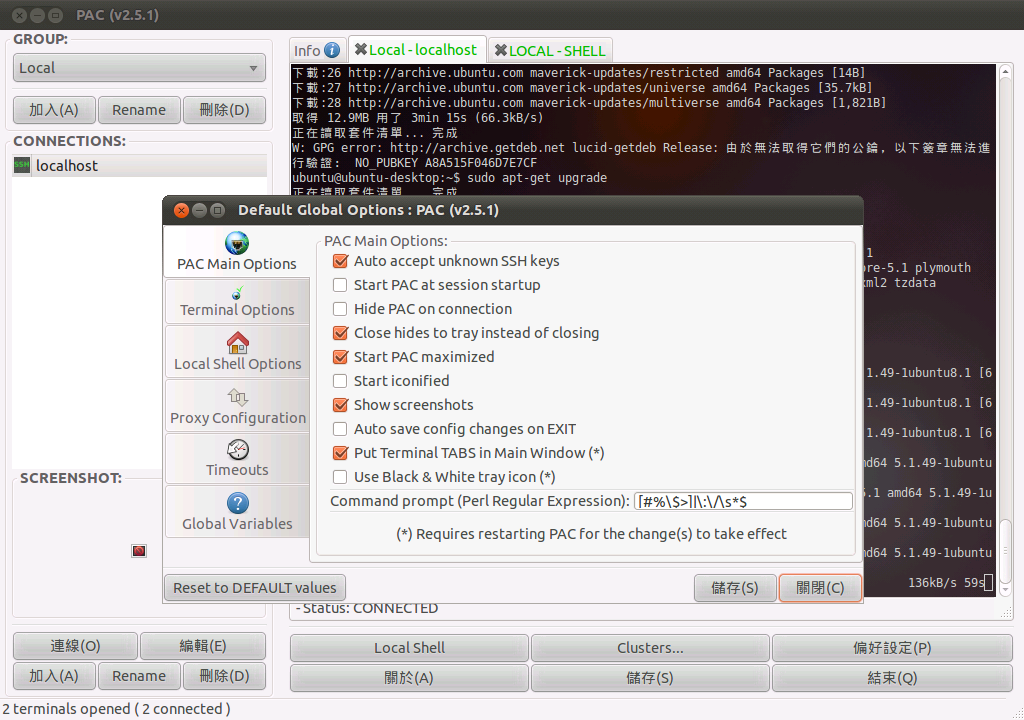Uncheck Show screenshots
Viewport: 1024px width, 720px height.
coord(340,405)
